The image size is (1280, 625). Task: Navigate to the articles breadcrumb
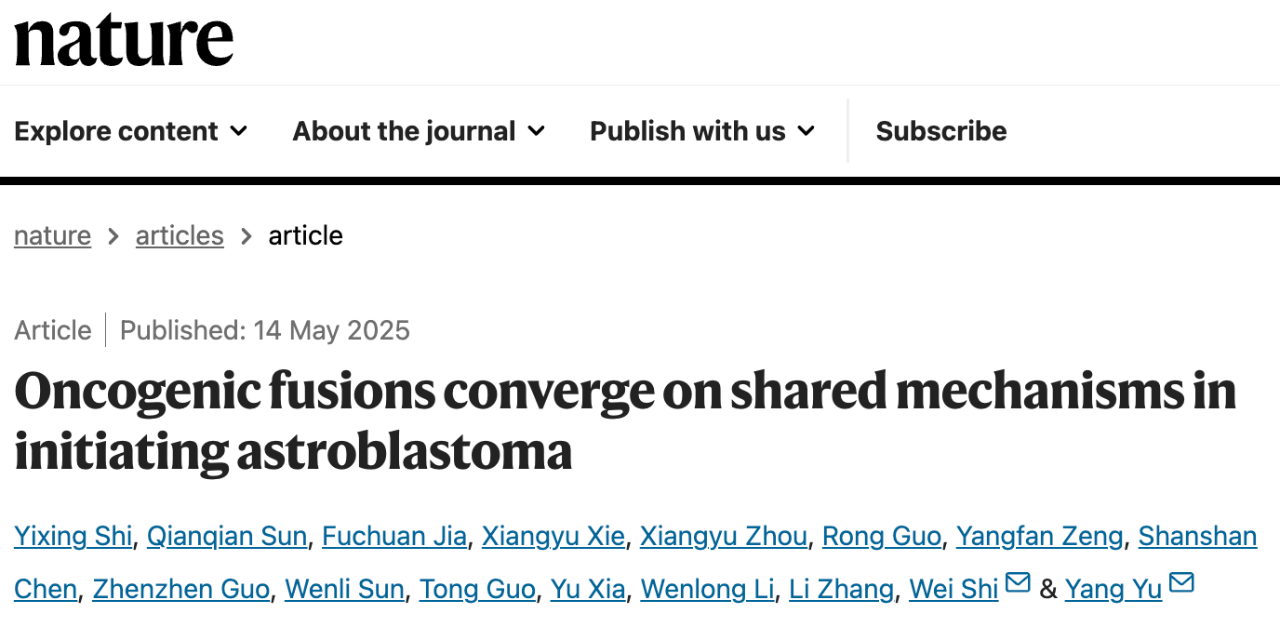[180, 236]
